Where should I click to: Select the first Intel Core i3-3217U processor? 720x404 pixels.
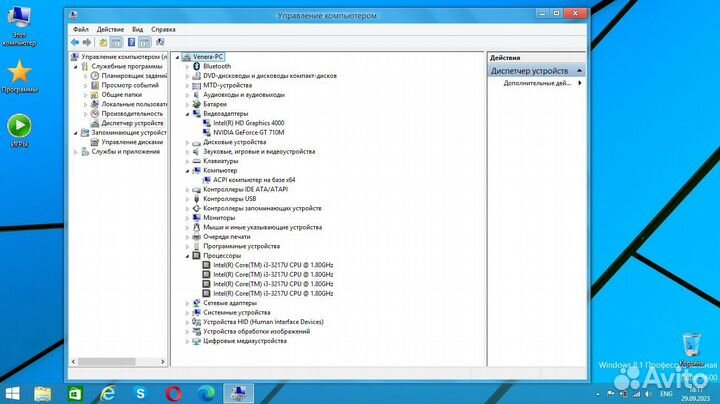click(273, 265)
